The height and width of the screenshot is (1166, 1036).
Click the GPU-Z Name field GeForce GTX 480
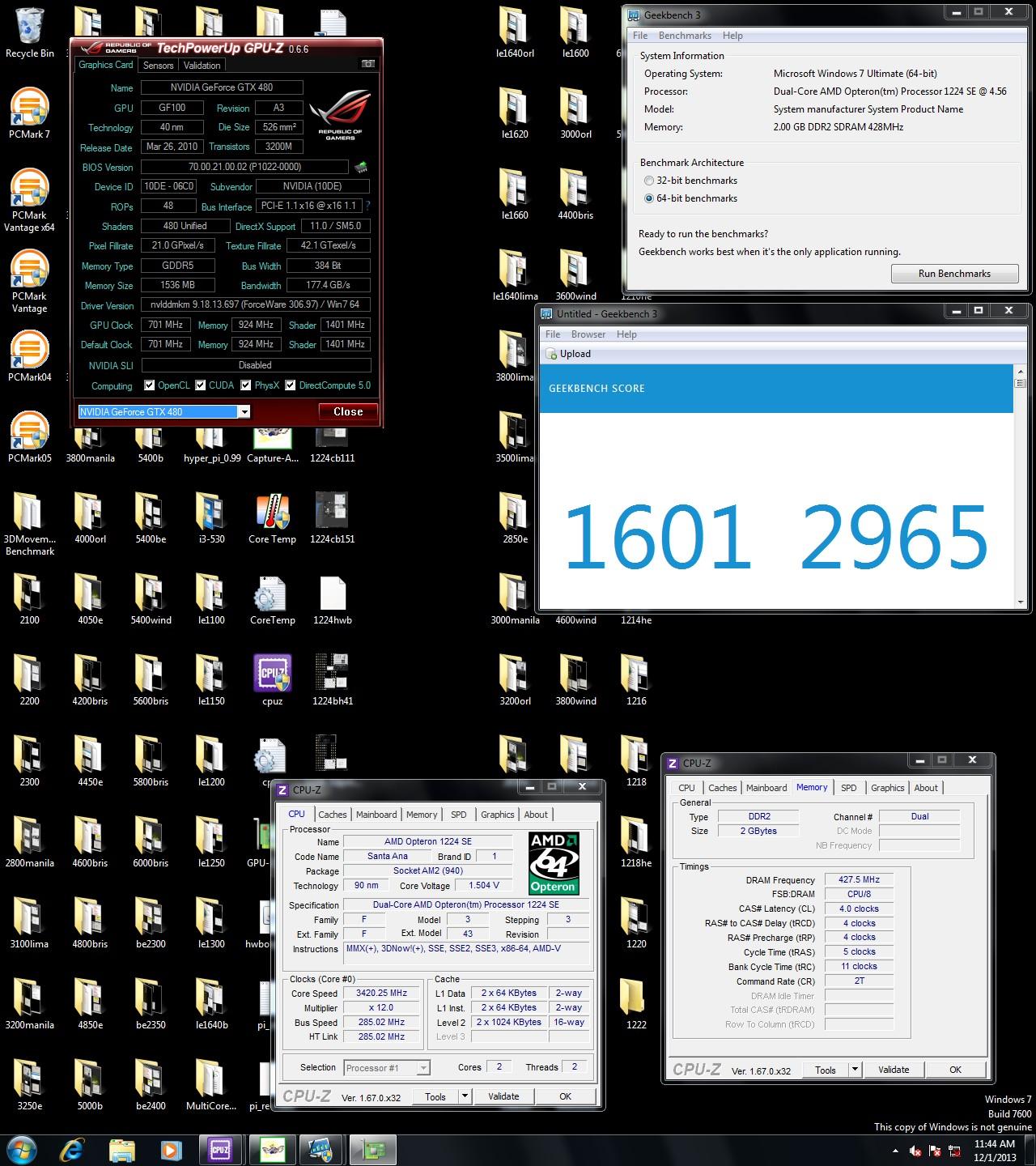coord(222,87)
